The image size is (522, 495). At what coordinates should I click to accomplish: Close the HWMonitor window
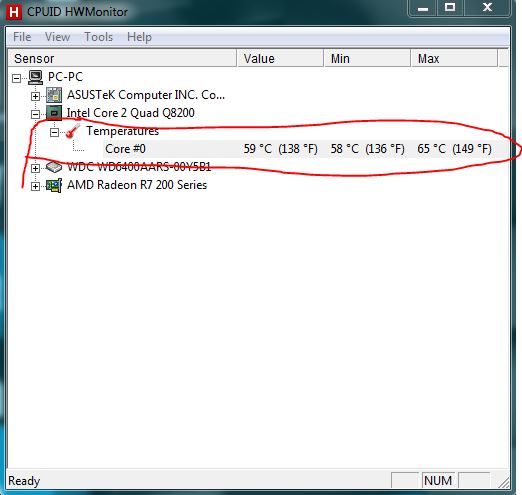487,8
